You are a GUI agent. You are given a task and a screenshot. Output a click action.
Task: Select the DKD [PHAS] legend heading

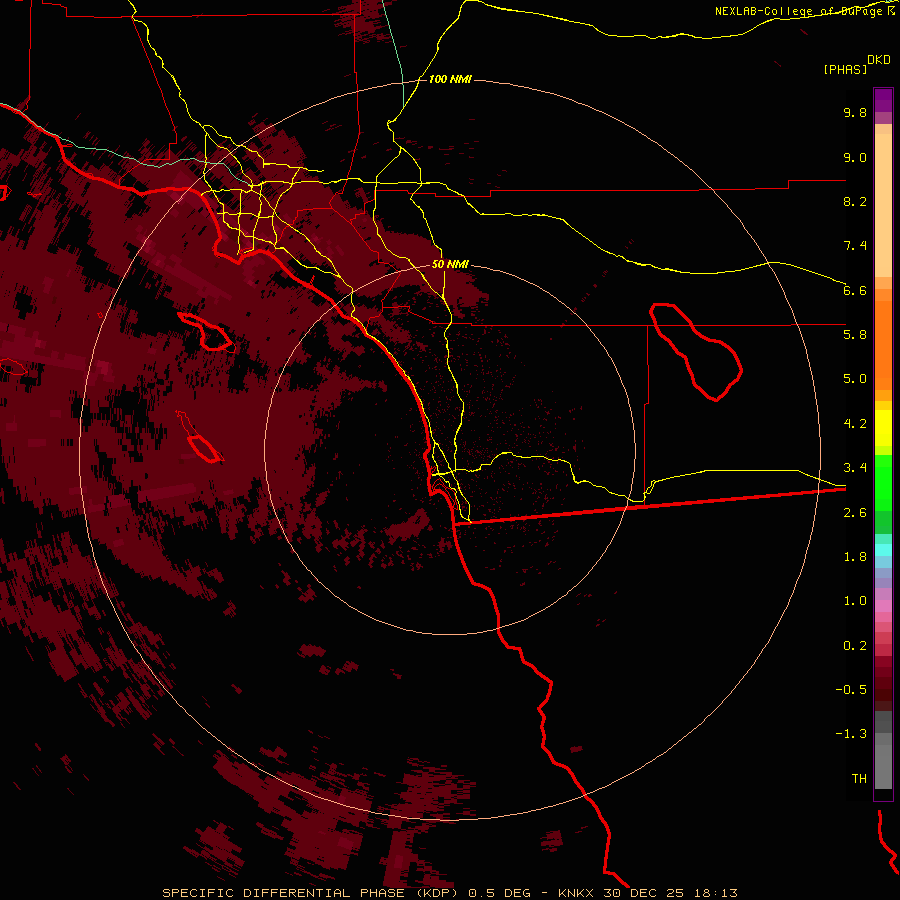[x=856, y=65]
